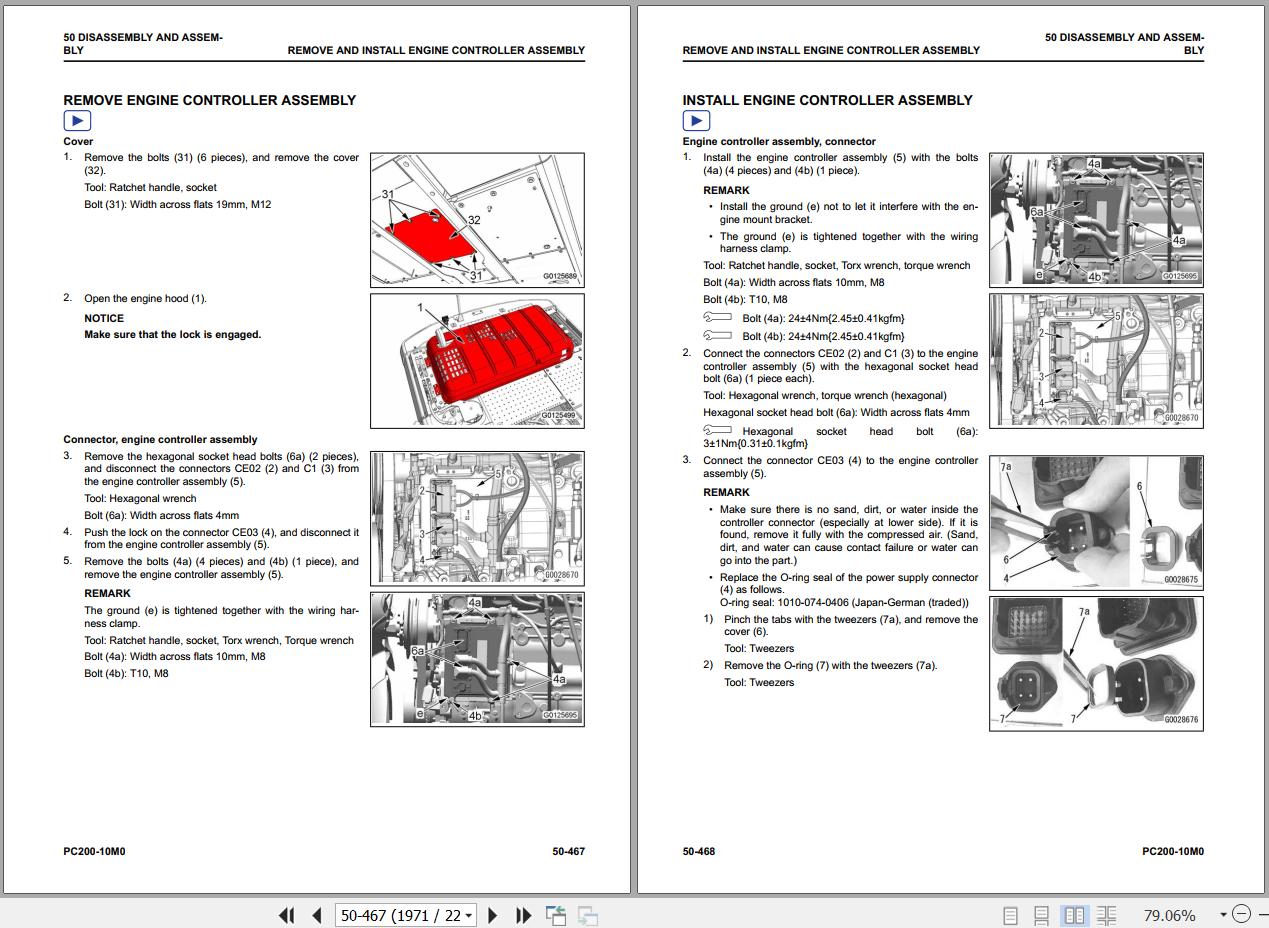
Task: Select the two-page facing view
Action: pos(1074,915)
